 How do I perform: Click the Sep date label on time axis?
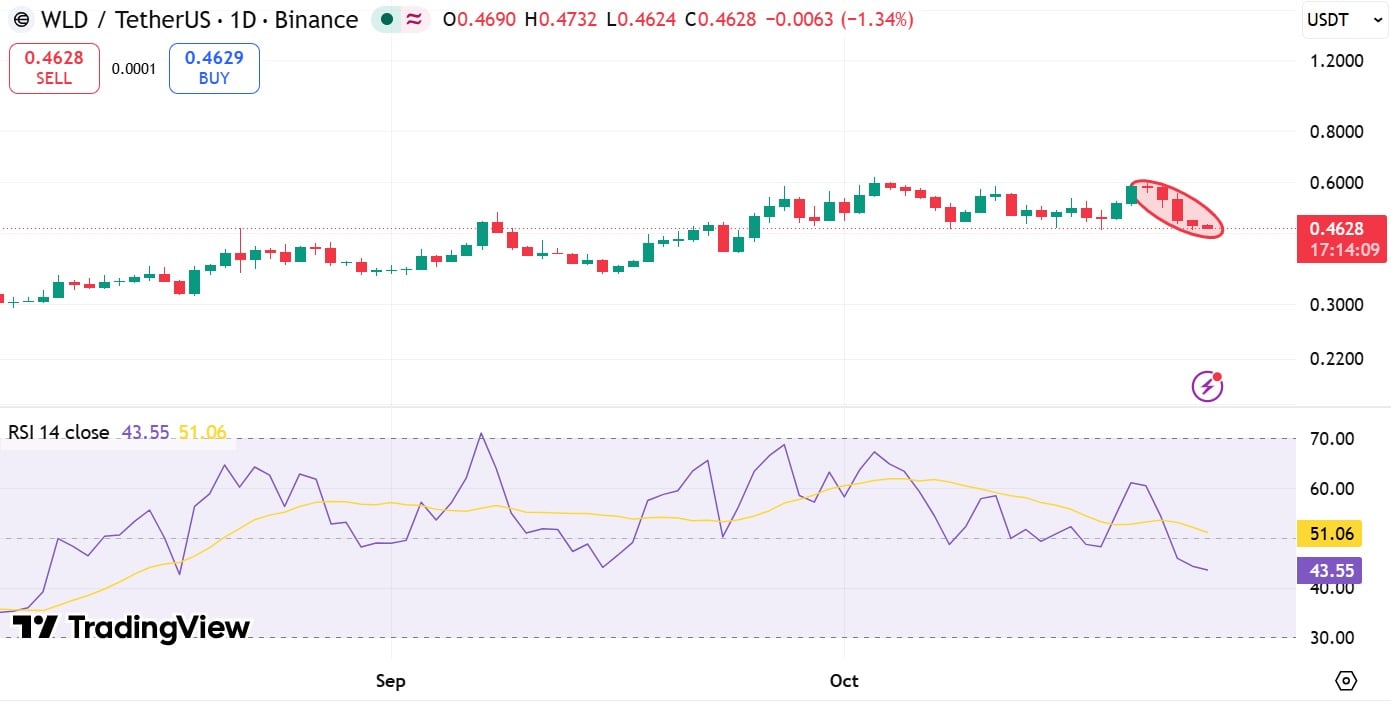click(390, 681)
